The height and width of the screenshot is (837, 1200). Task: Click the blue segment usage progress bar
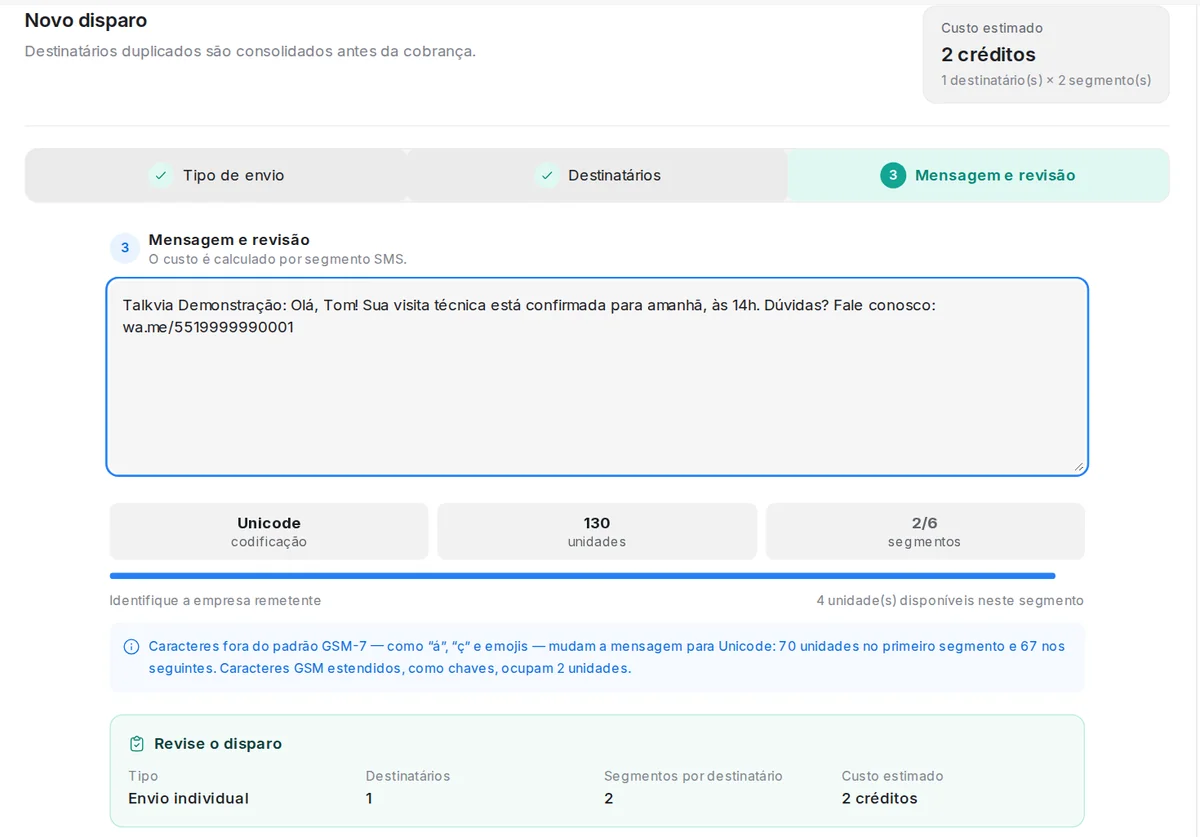click(582, 576)
